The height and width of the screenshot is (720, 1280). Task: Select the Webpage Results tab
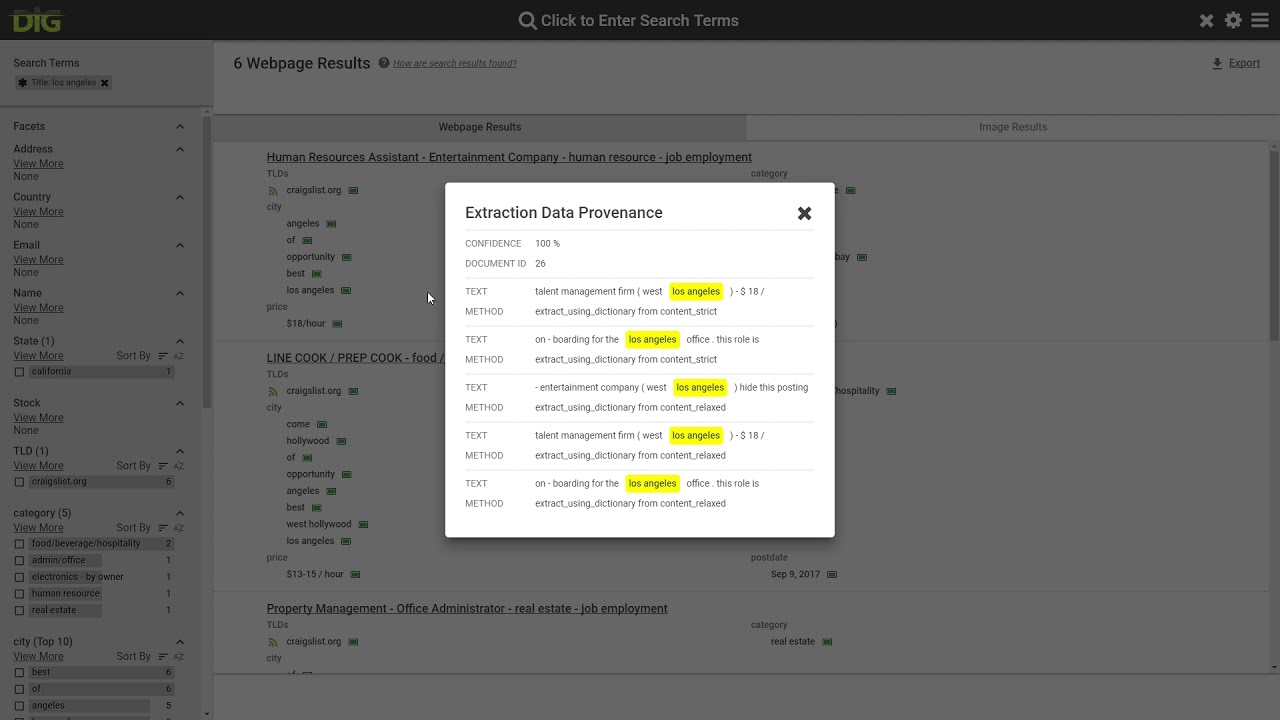(x=479, y=127)
